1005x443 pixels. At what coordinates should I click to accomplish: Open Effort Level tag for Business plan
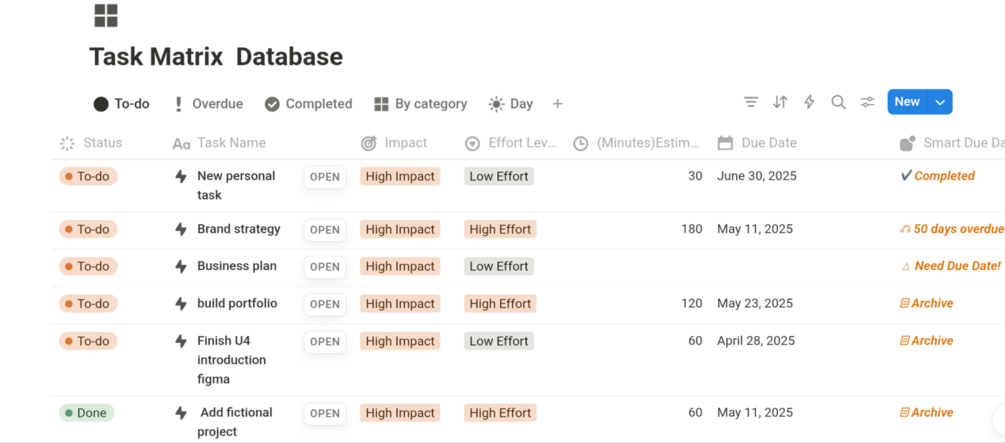499,266
